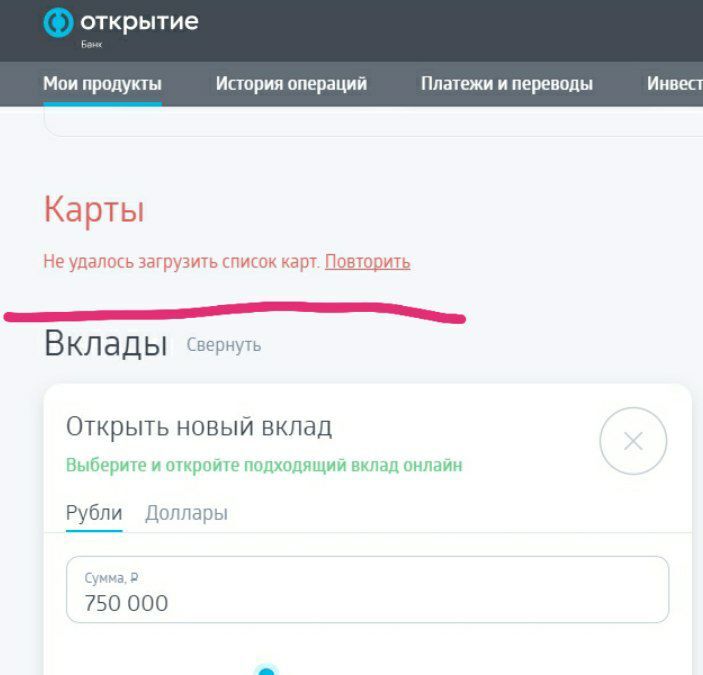Image resolution: width=703 pixels, height=675 pixels.
Task: Click green text Выберите и откройте подходящий вклад
Action: click(x=264, y=465)
